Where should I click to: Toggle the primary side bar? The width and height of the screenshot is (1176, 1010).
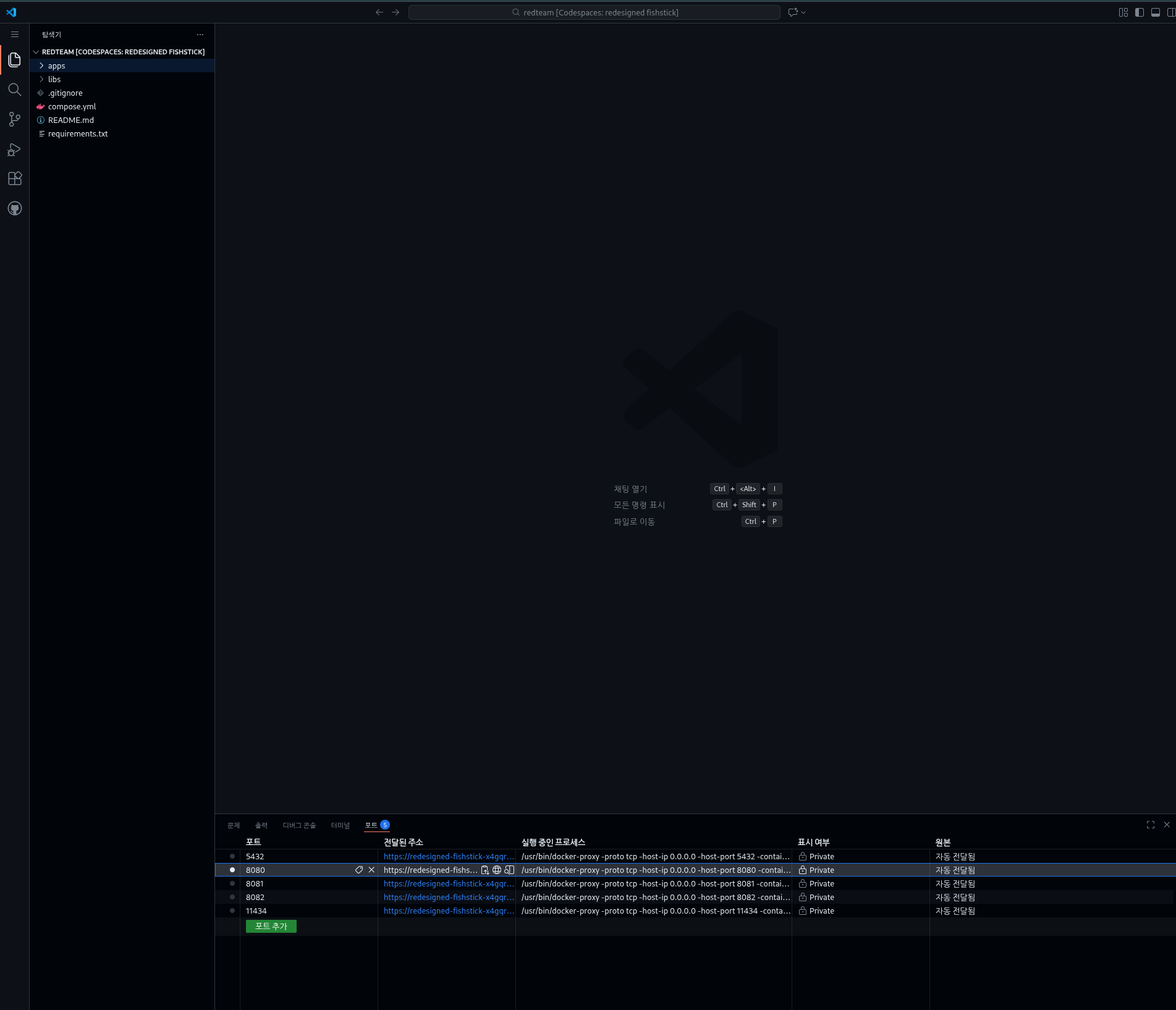click(x=1140, y=12)
